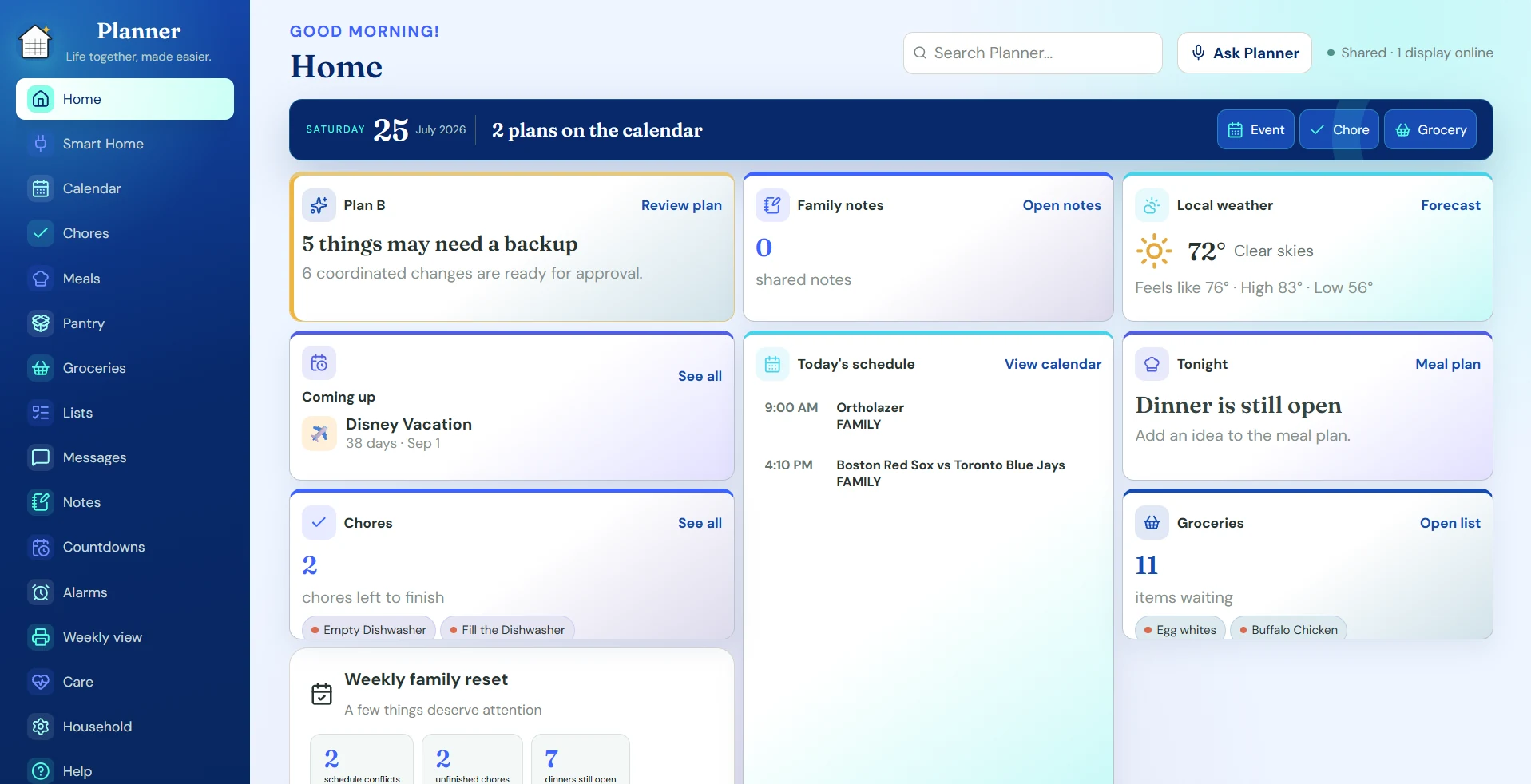The image size is (1531, 784).
Task: Click the Lists sidebar icon
Action: pyautogui.click(x=41, y=413)
